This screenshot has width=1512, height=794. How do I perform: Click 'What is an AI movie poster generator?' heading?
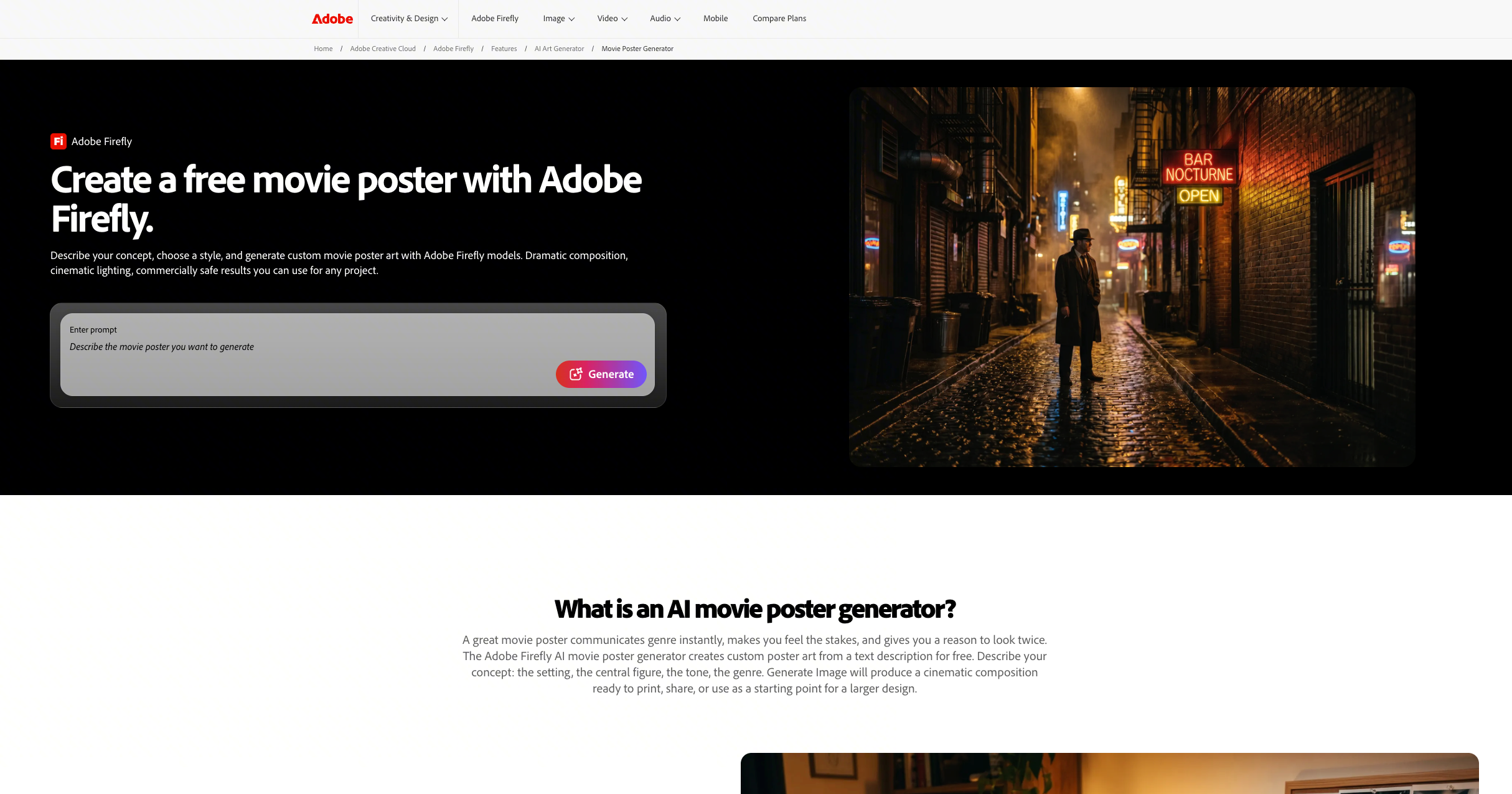click(754, 609)
